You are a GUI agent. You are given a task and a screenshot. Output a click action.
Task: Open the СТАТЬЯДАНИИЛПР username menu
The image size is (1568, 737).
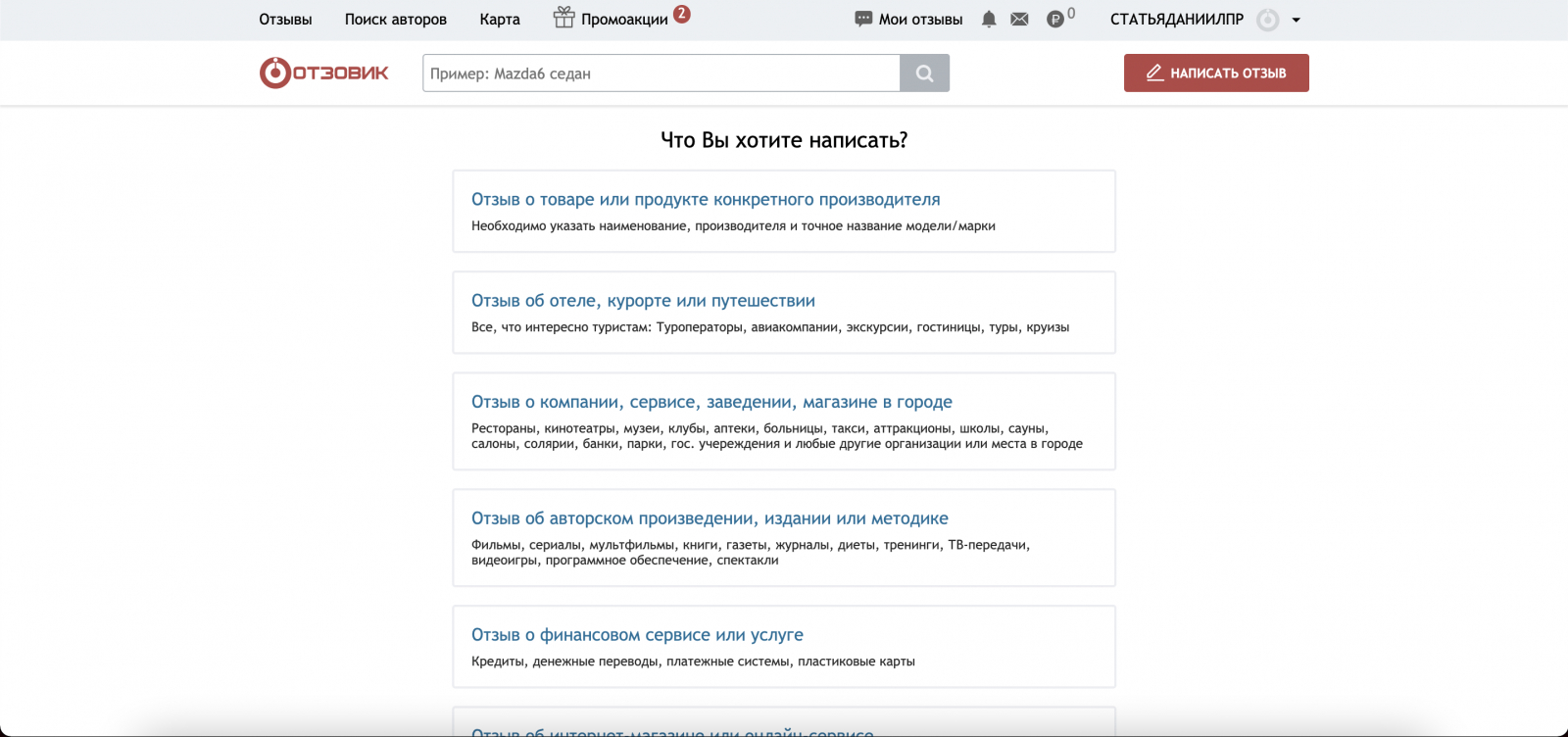pos(1176,20)
